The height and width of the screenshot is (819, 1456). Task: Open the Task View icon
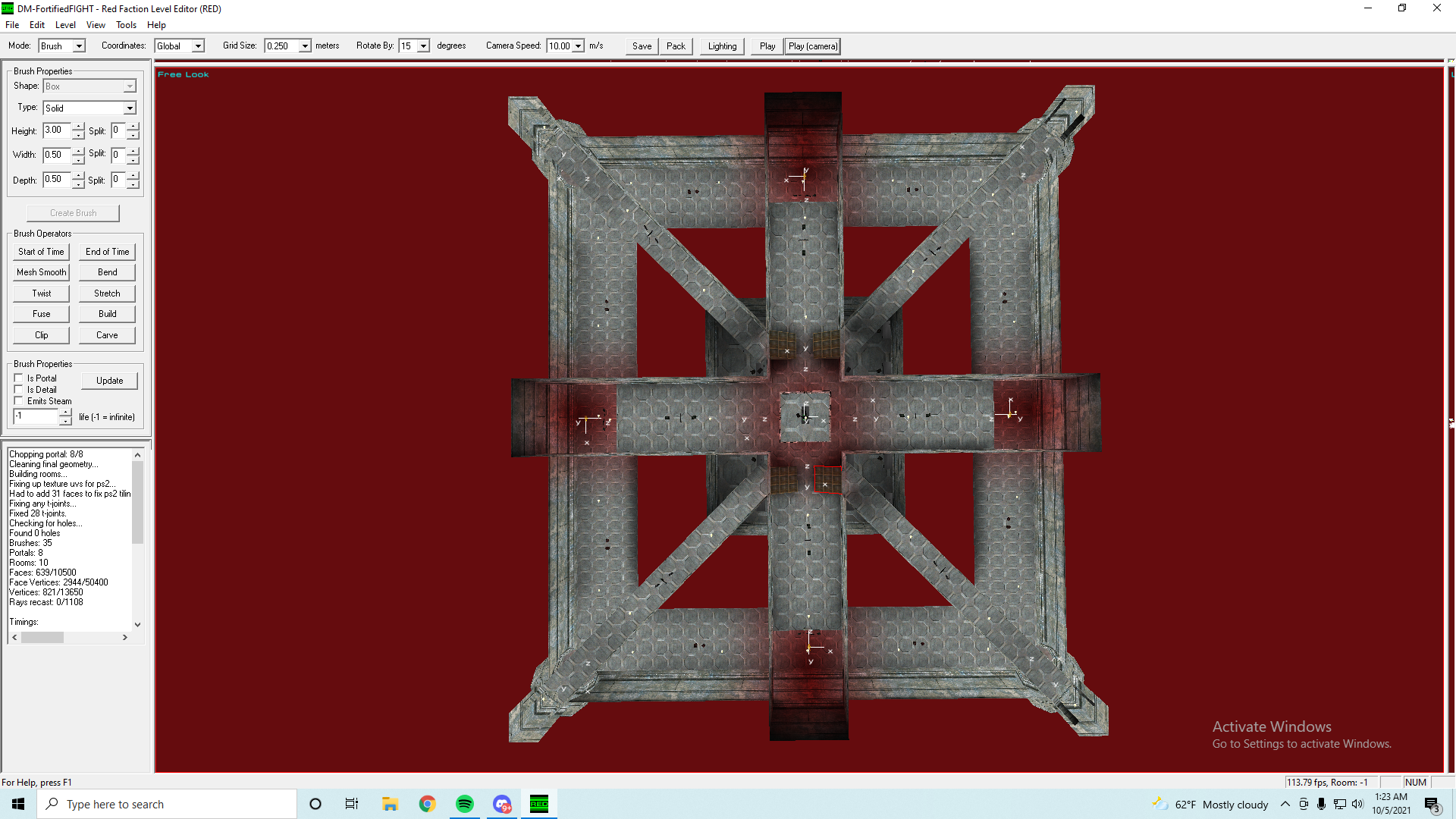[352, 804]
